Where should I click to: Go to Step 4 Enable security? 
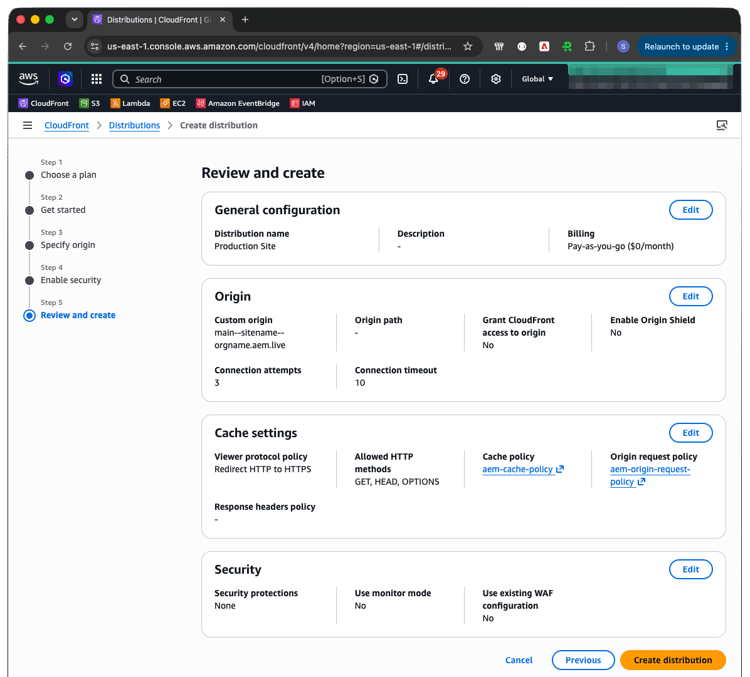point(71,280)
